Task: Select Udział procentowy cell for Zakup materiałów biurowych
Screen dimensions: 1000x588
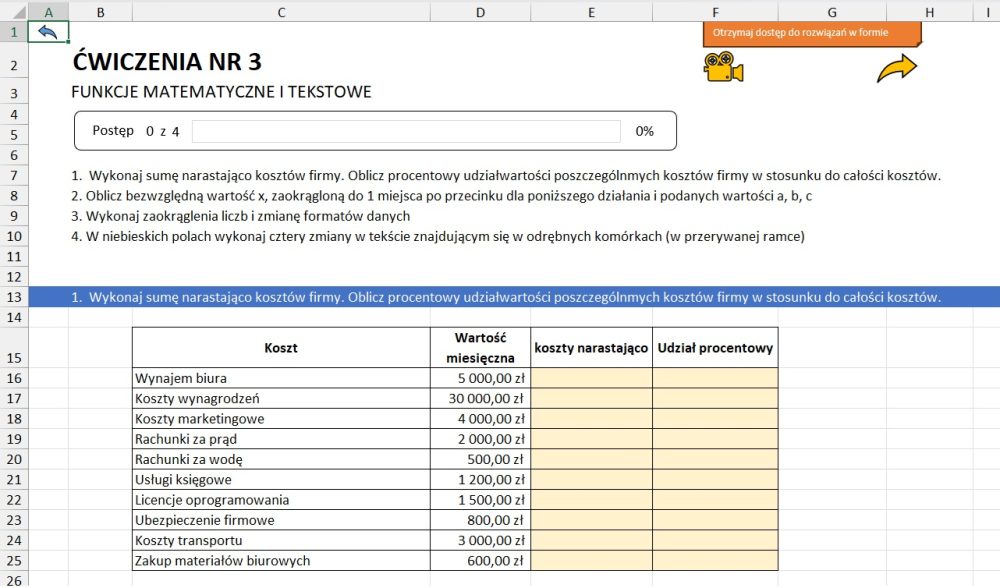Action: (x=715, y=561)
